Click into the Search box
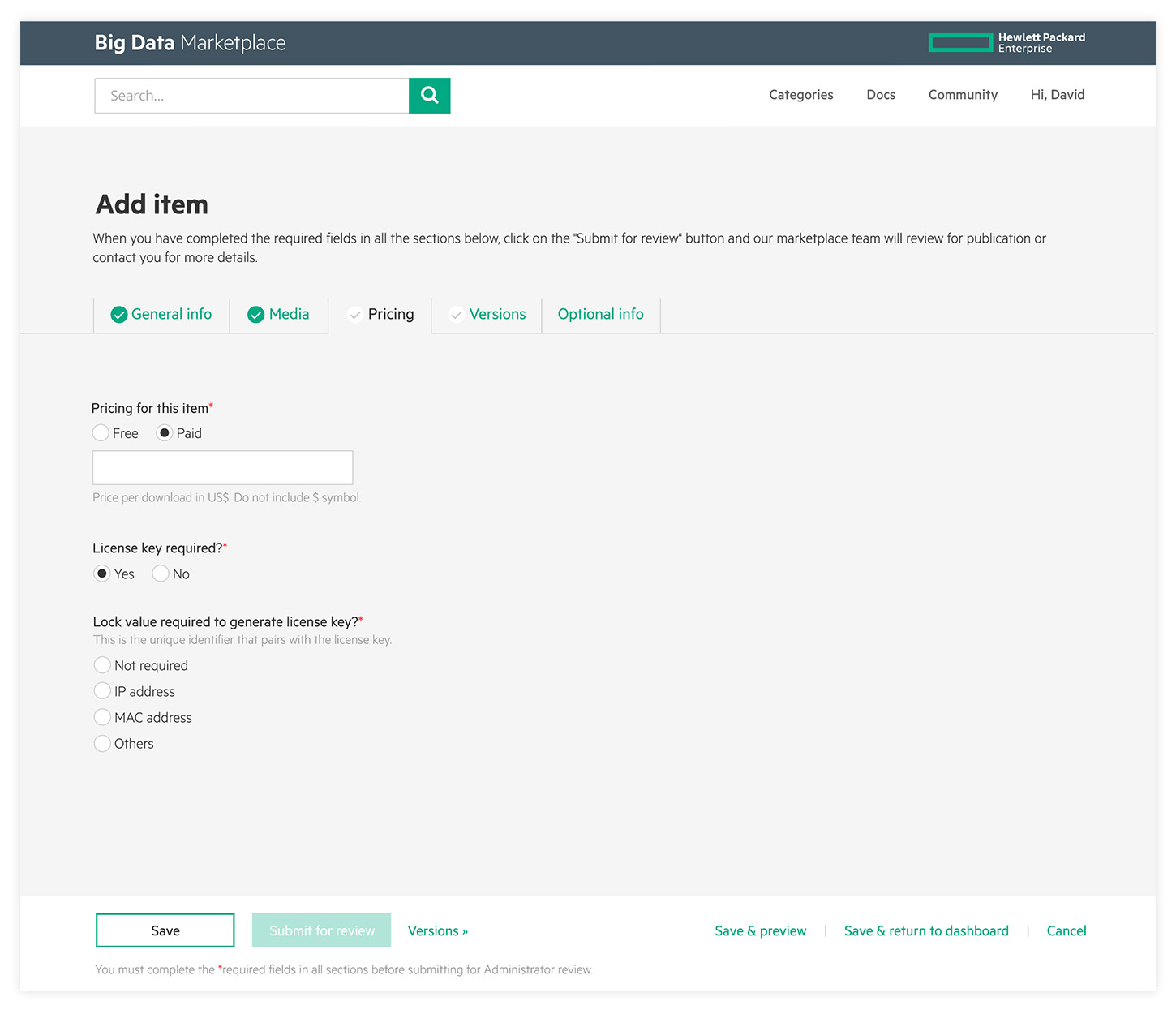The height and width of the screenshot is (1014, 1176). [x=251, y=96]
